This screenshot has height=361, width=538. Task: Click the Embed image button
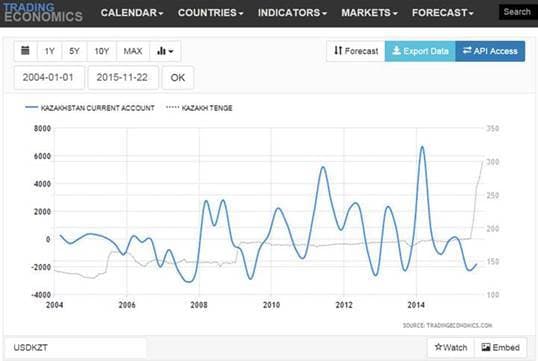pos(500,348)
